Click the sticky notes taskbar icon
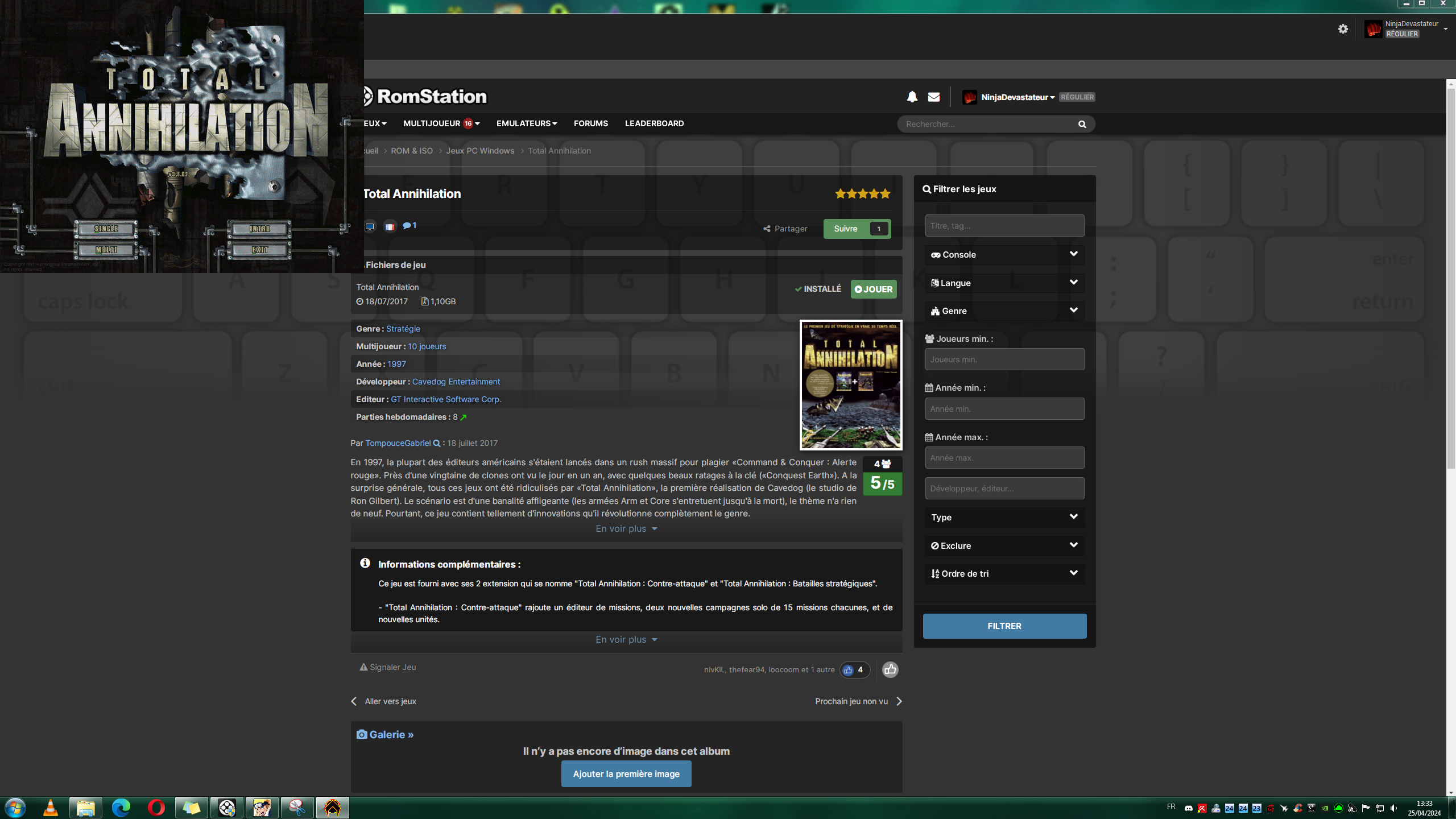 click(x=191, y=808)
